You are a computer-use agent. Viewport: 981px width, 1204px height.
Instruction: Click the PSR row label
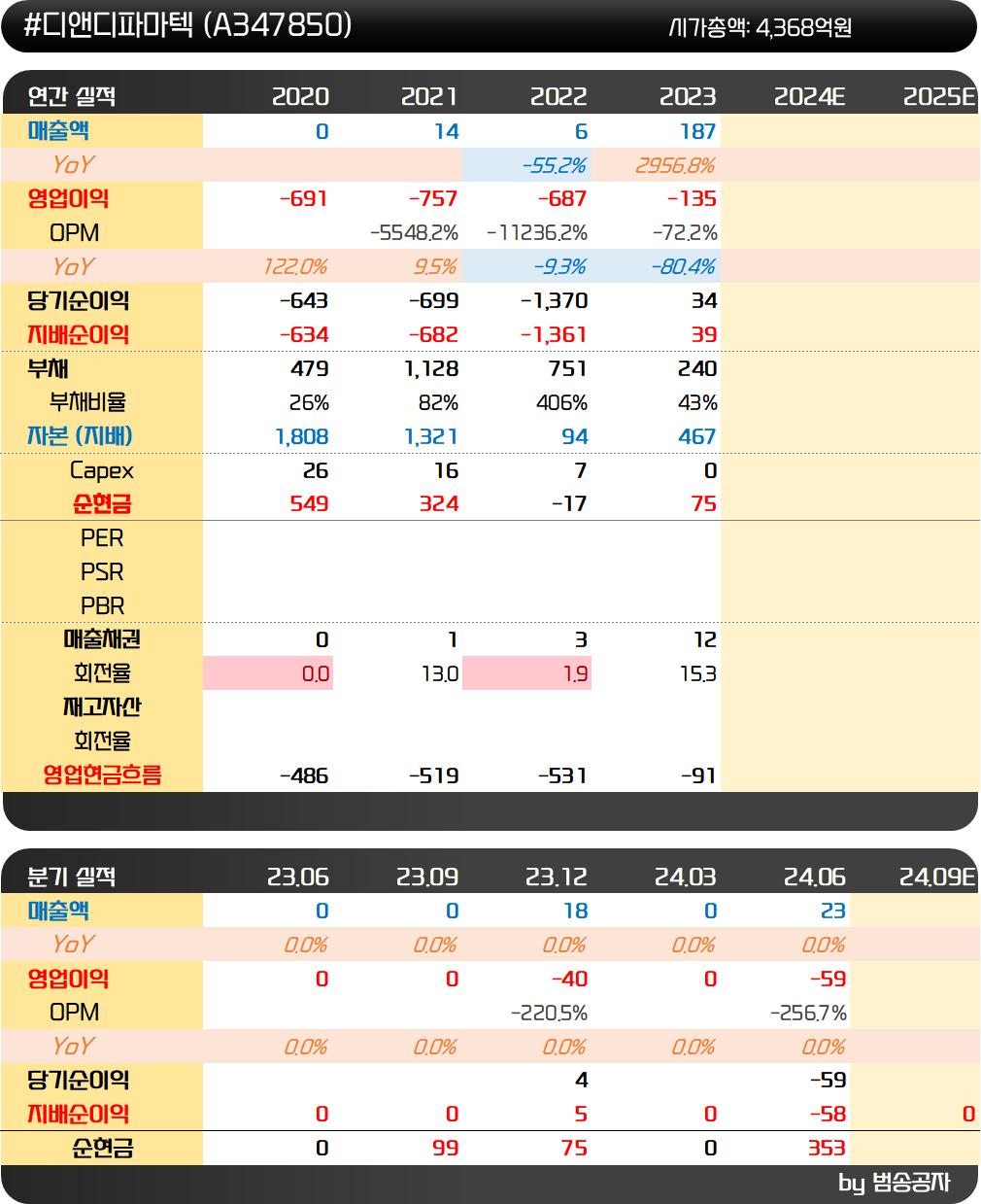(102, 572)
